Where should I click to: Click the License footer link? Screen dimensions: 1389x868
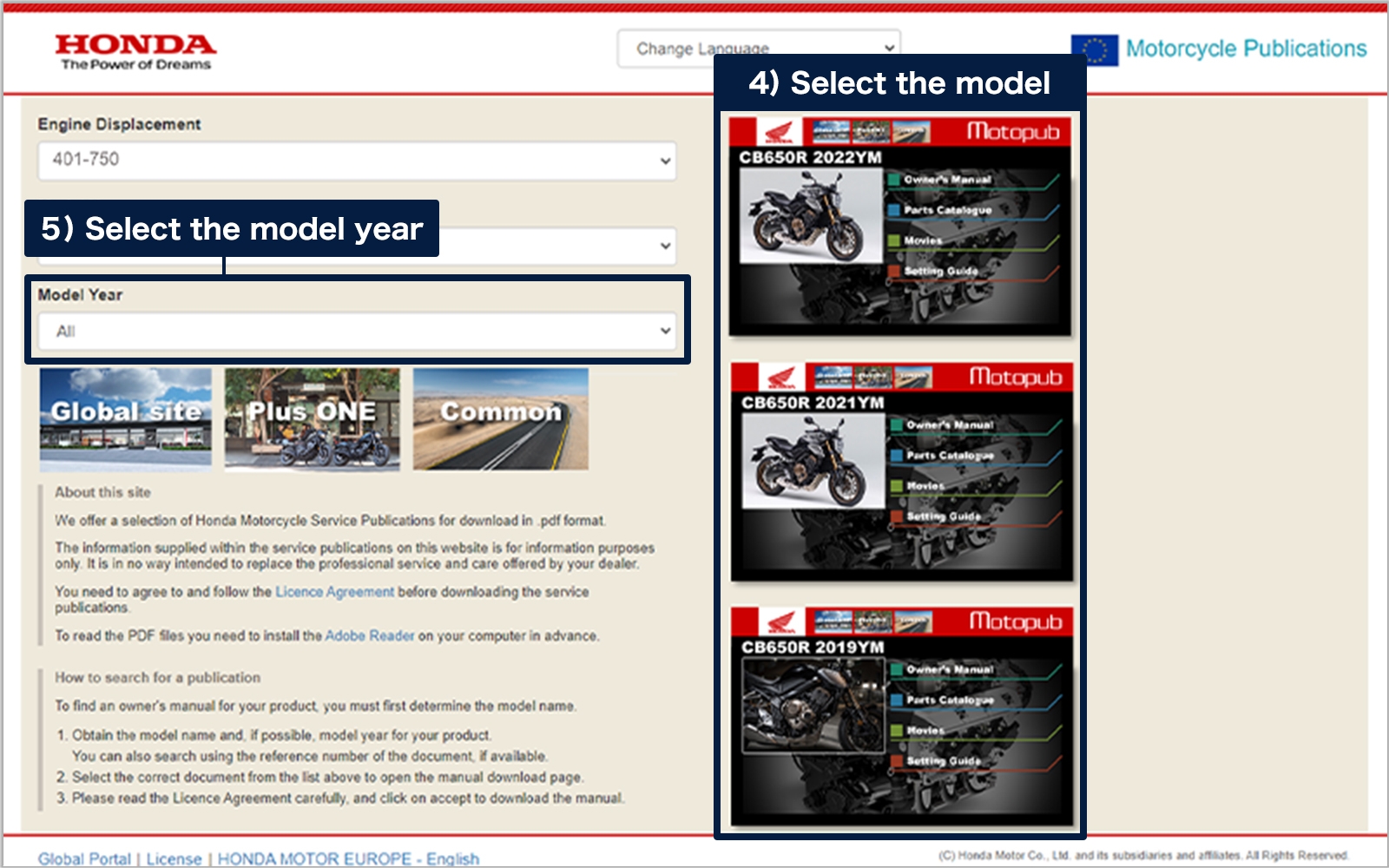(174, 858)
